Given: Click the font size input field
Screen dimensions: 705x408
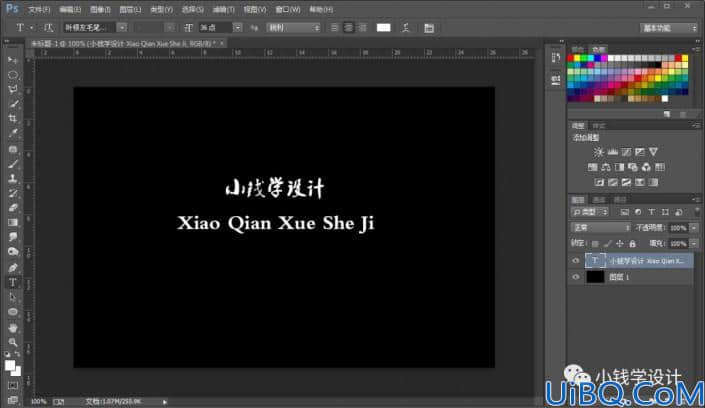Looking at the screenshot, I should coord(215,28).
